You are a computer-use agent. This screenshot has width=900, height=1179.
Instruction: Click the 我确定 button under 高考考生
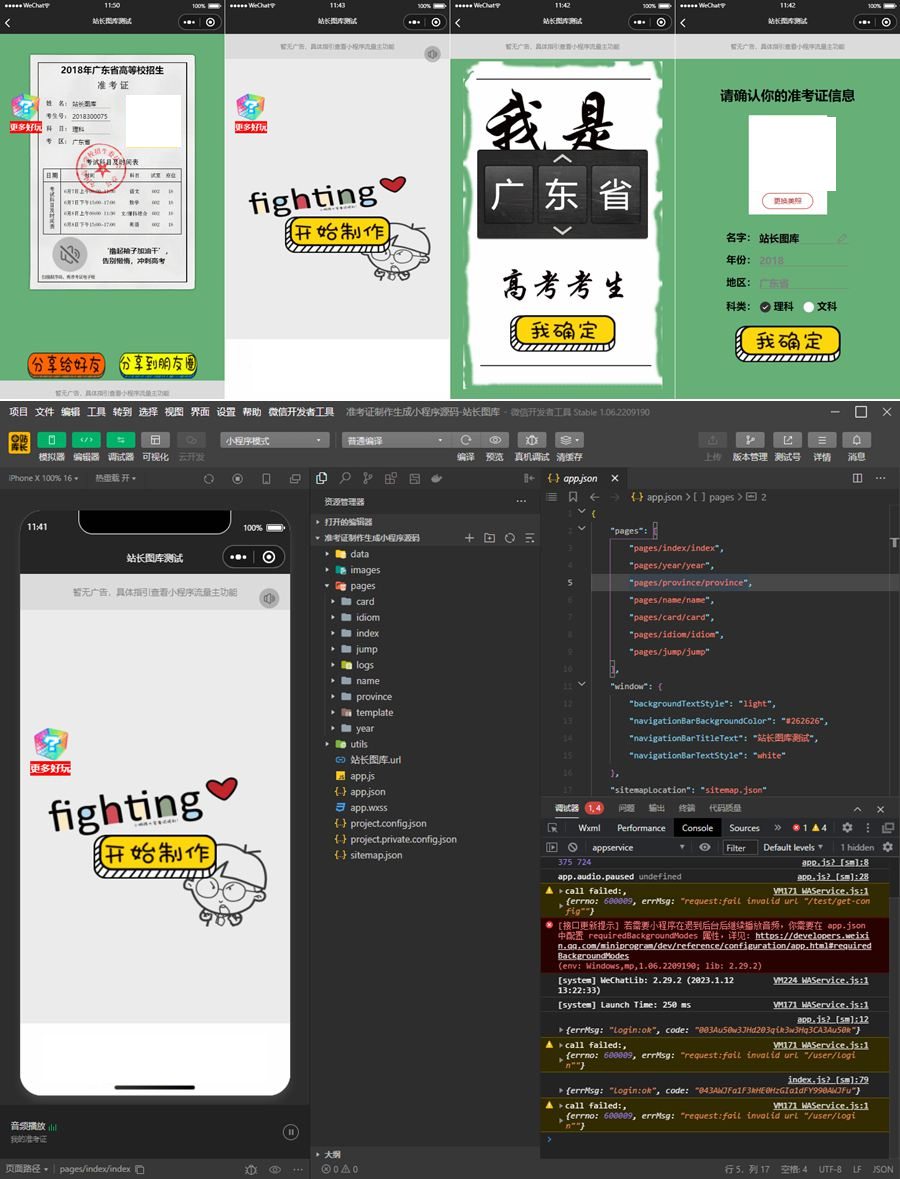pos(562,332)
